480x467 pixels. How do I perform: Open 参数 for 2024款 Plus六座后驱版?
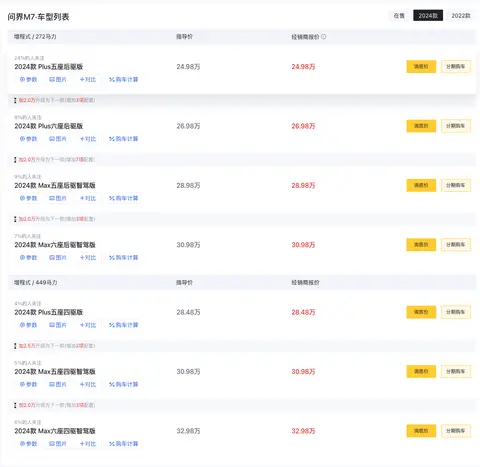(x=28, y=139)
